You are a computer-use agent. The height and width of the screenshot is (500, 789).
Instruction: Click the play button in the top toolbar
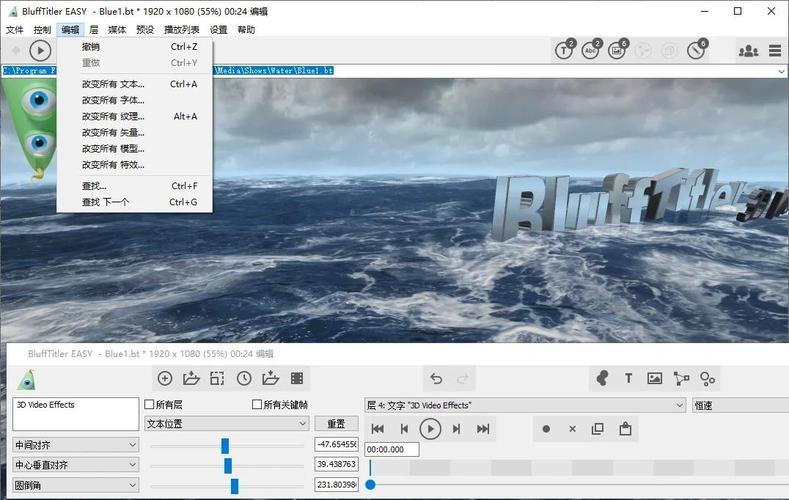[x=40, y=51]
